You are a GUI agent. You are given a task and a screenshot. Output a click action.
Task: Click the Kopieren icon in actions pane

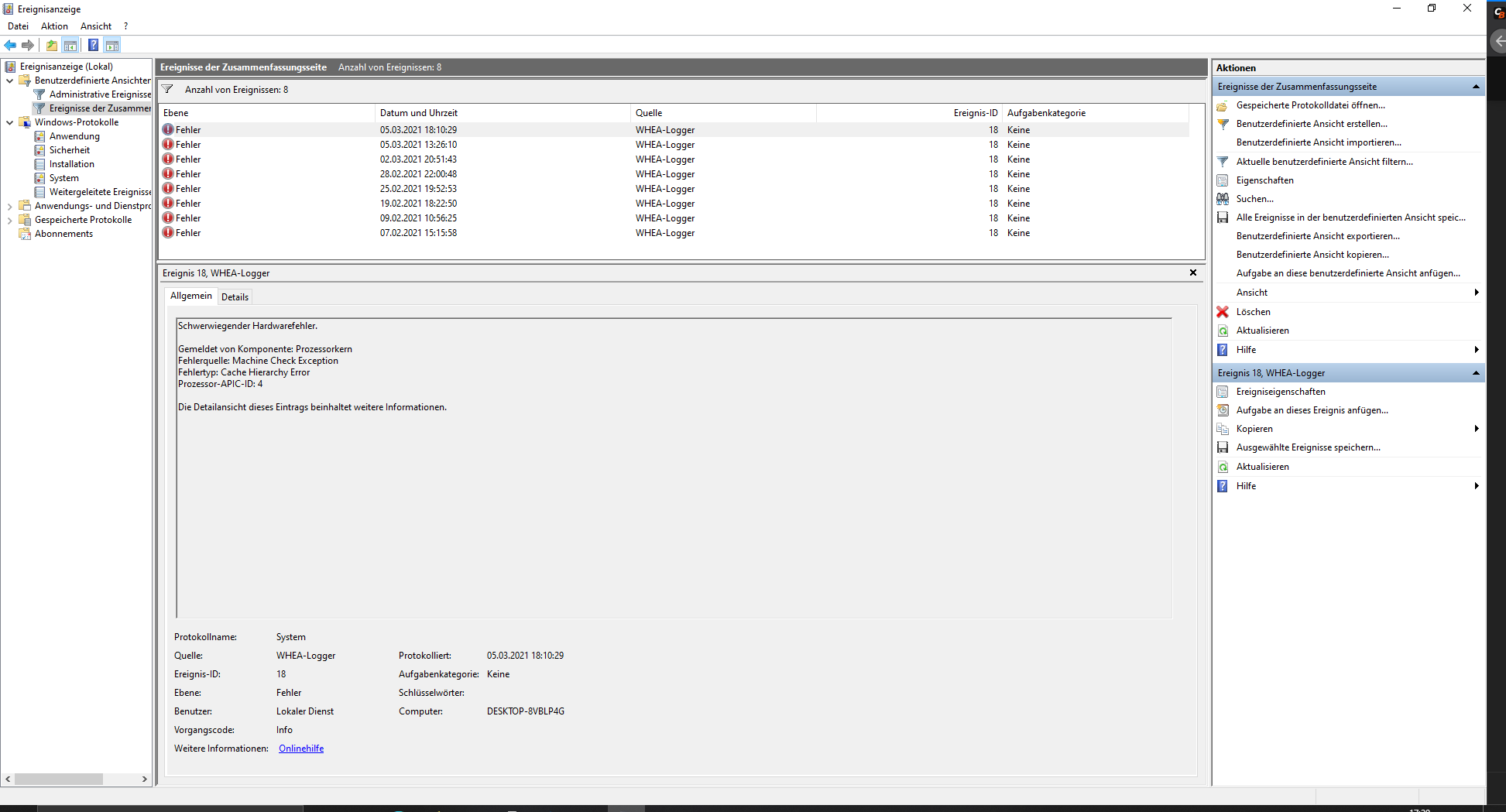1223,429
